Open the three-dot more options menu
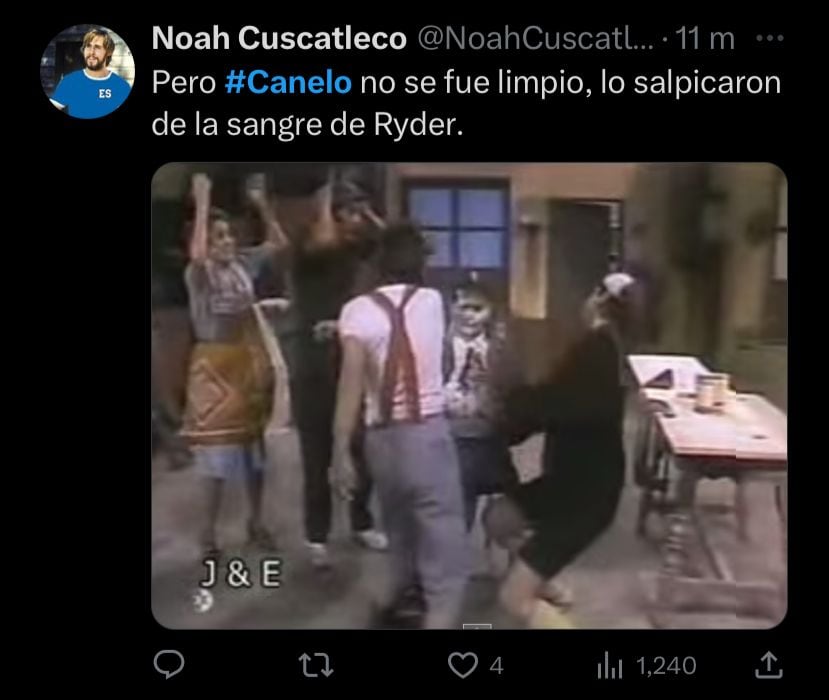 point(770,38)
